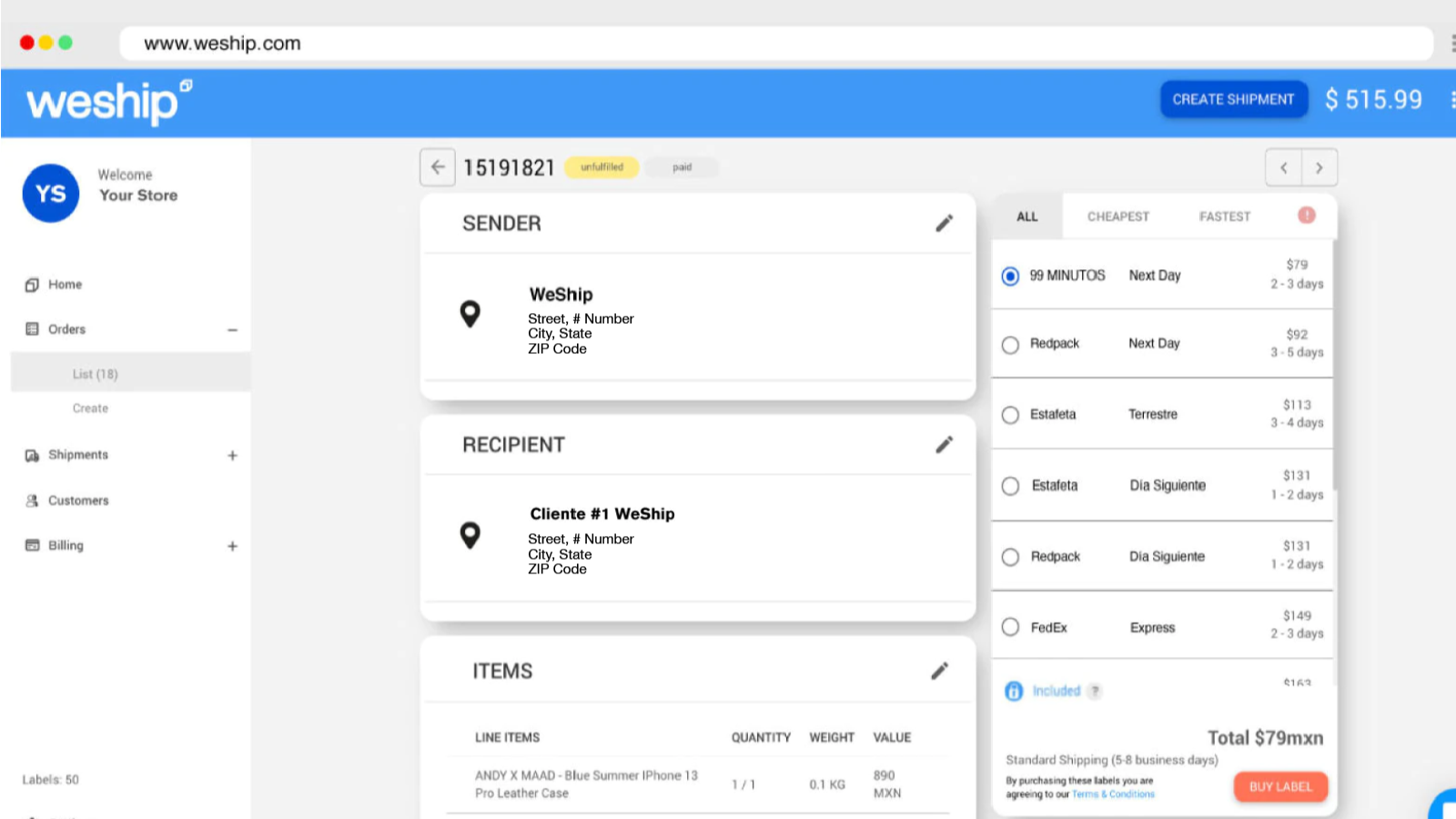The height and width of the screenshot is (819, 1456).
Task: Click the 890 MXN item value
Action: [886, 784]
